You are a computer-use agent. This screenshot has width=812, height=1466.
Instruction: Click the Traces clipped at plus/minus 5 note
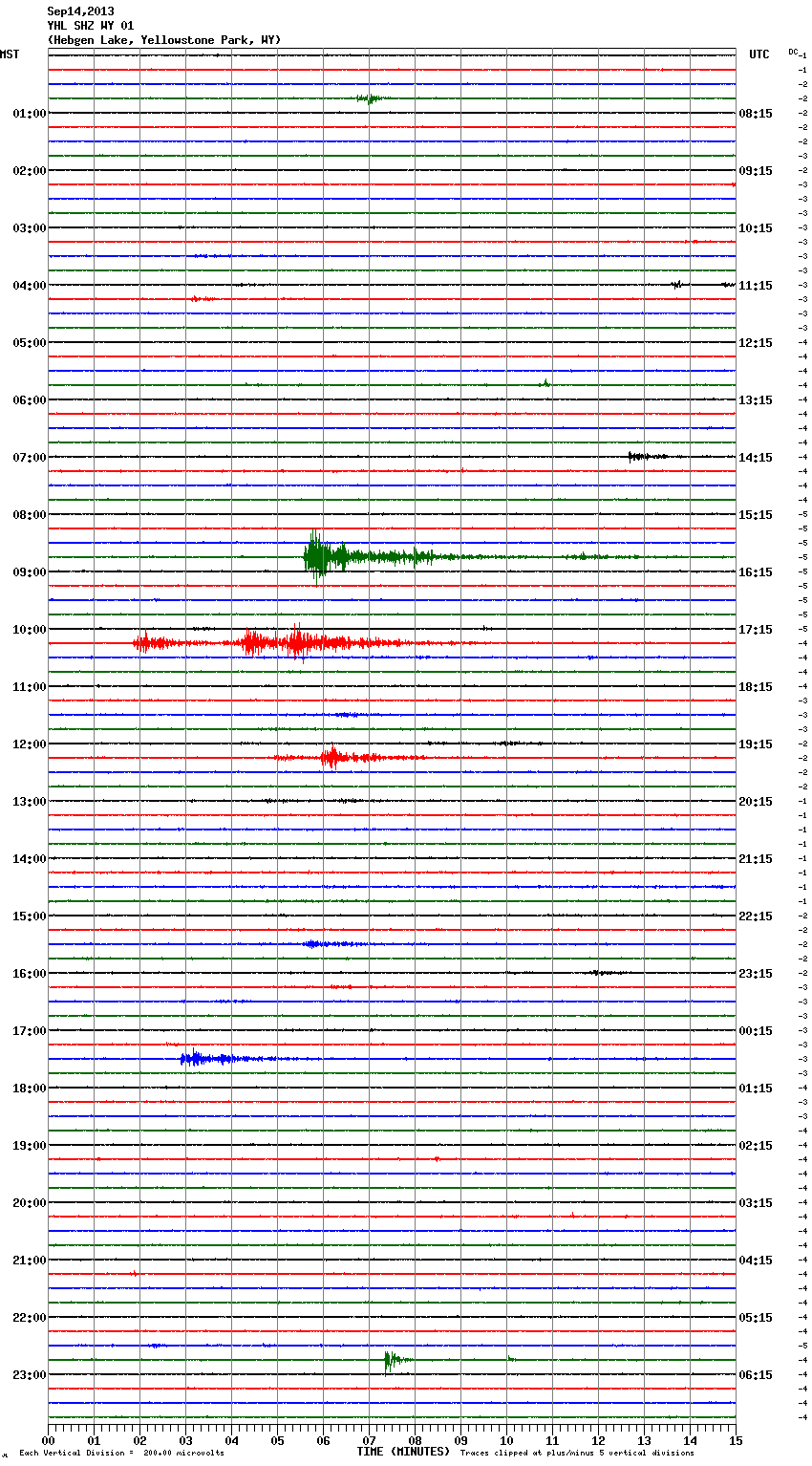578,1454
